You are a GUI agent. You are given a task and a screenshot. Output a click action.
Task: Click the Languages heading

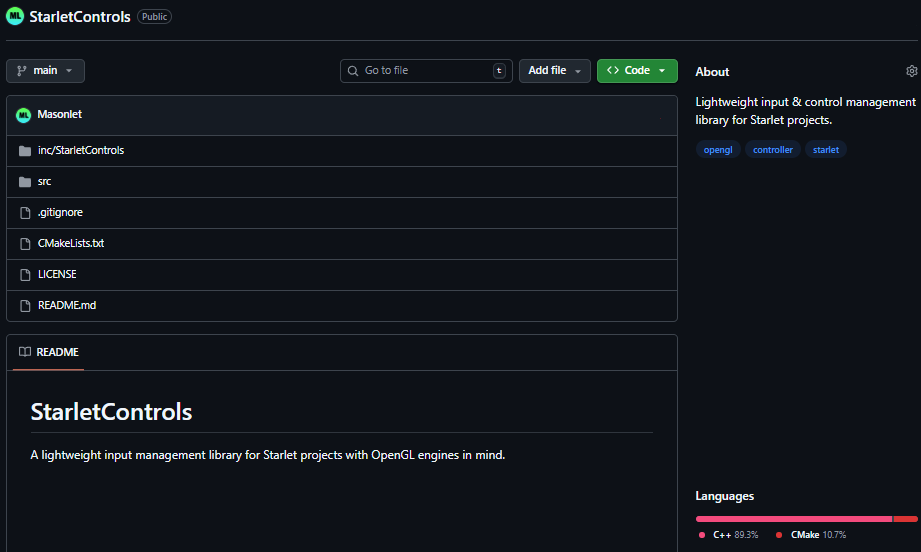click(x=725, y=496)
